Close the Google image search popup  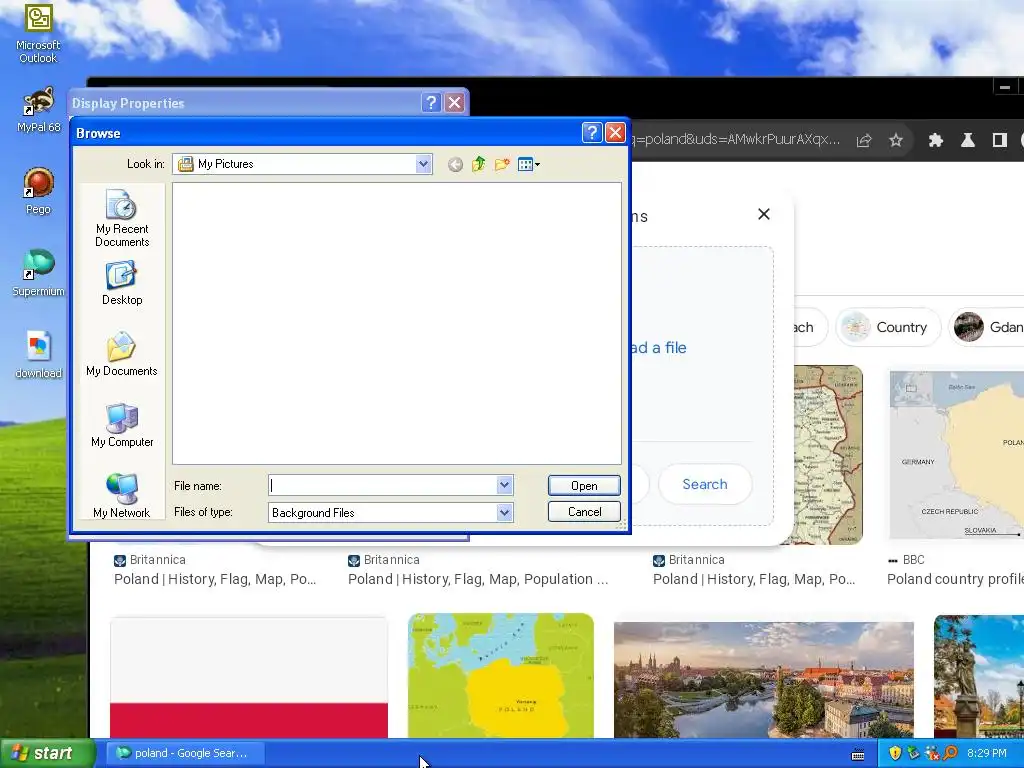tap(763, 214)
